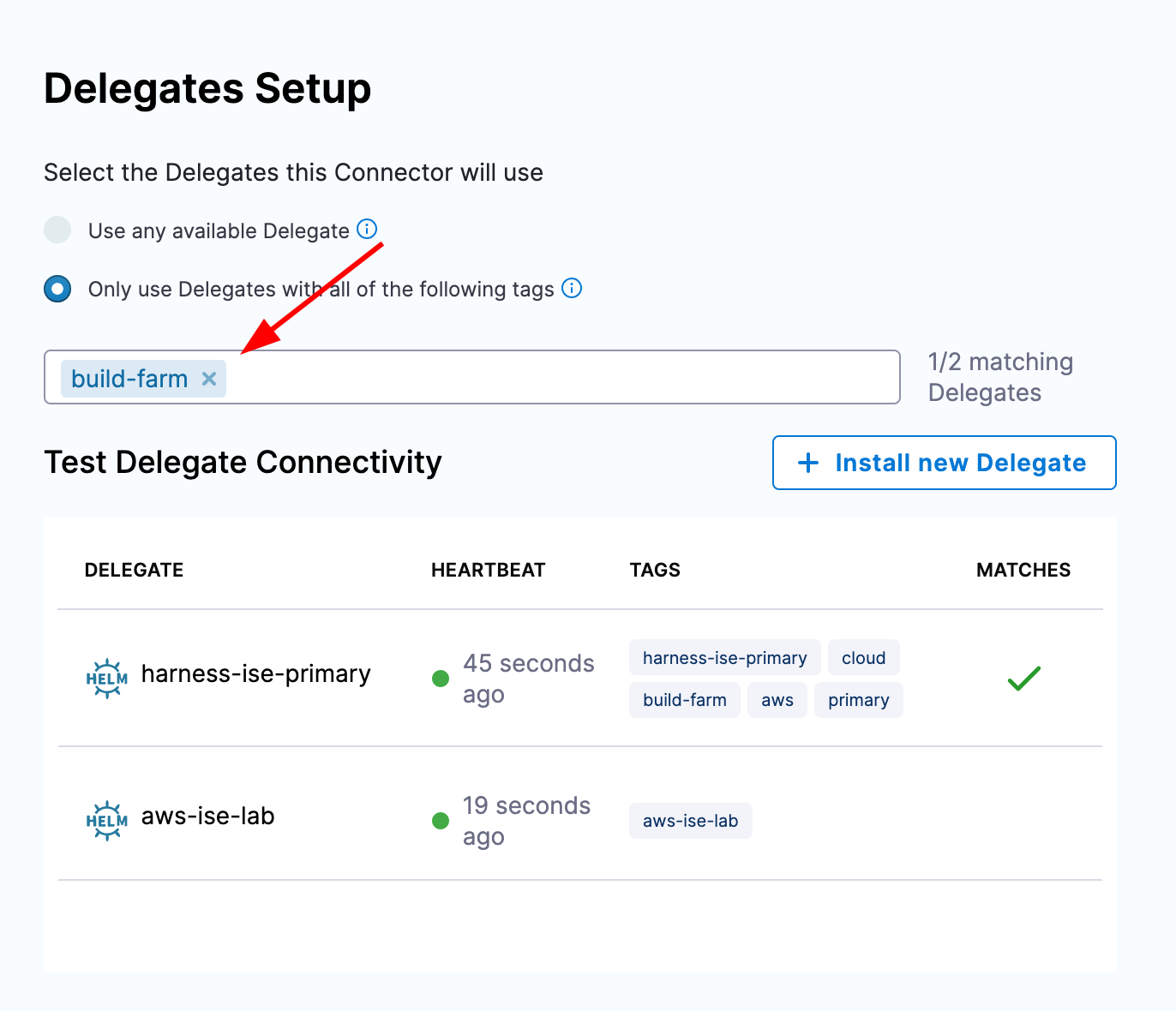Viewport: 1176px width, 1011px height.
Task: Click the Heartbeat column header
Action: 488,571
